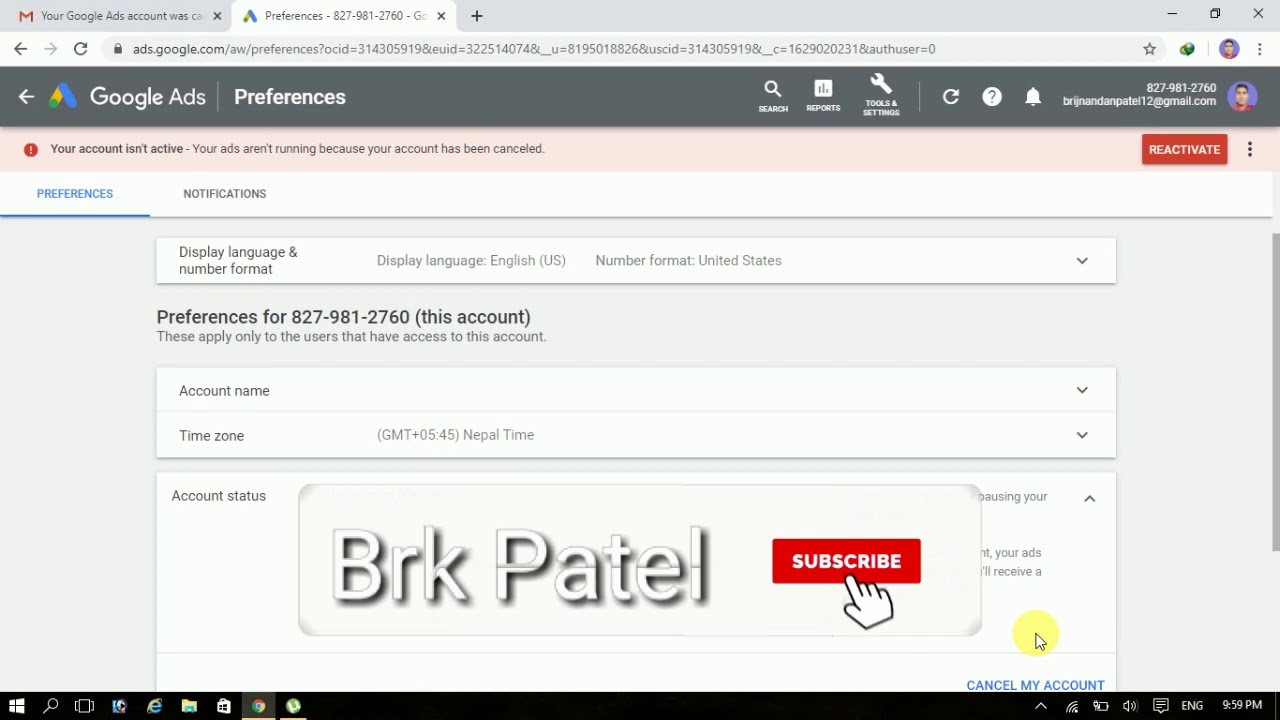
Task: Open the Chrome three-dot menu
Action: pyautogui.click(x=1260, y=48)
